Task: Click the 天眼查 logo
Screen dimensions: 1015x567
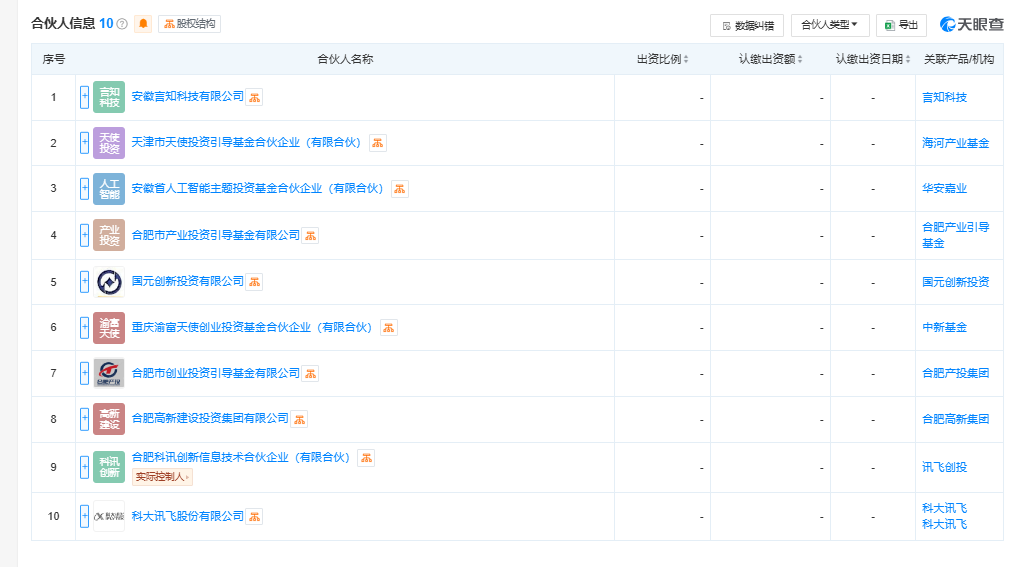Action: (972, 25)
